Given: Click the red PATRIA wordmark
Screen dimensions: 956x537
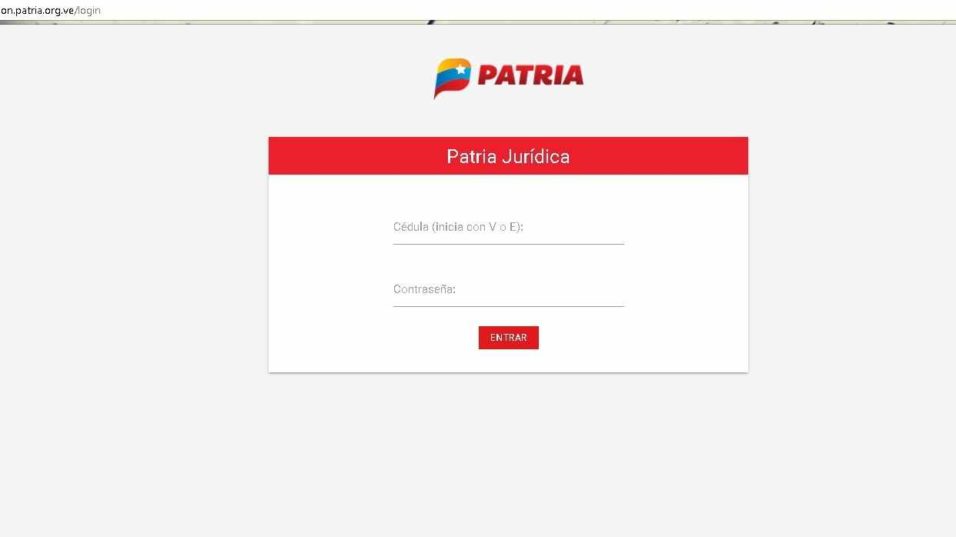Looking at the screenshot, I should [x=530, y=75].
